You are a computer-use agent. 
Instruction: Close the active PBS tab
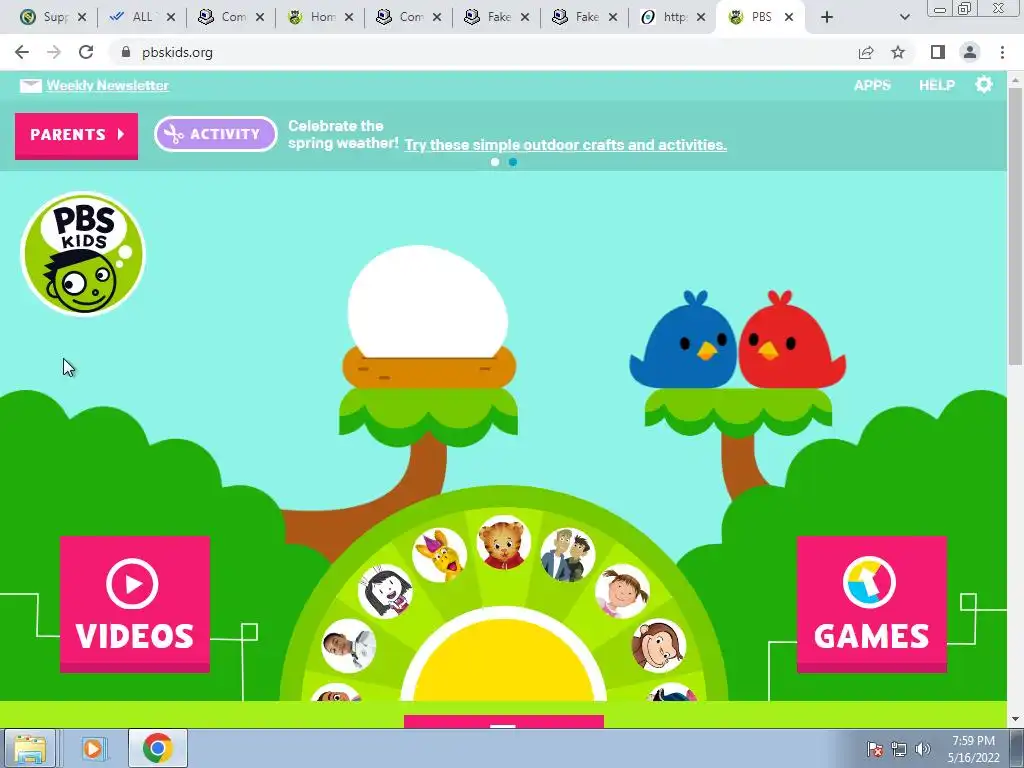point(789,17)
